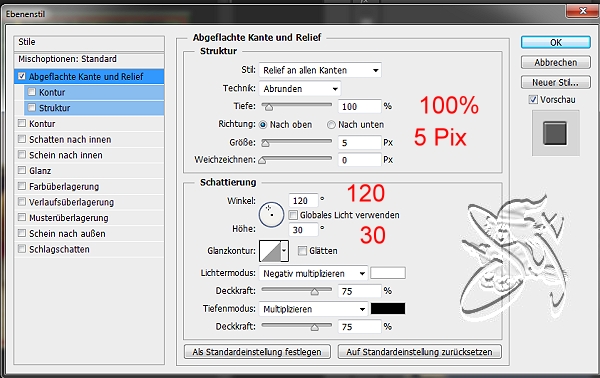
Task: Click the Höhe field showing 30
Action: point(303,230)
